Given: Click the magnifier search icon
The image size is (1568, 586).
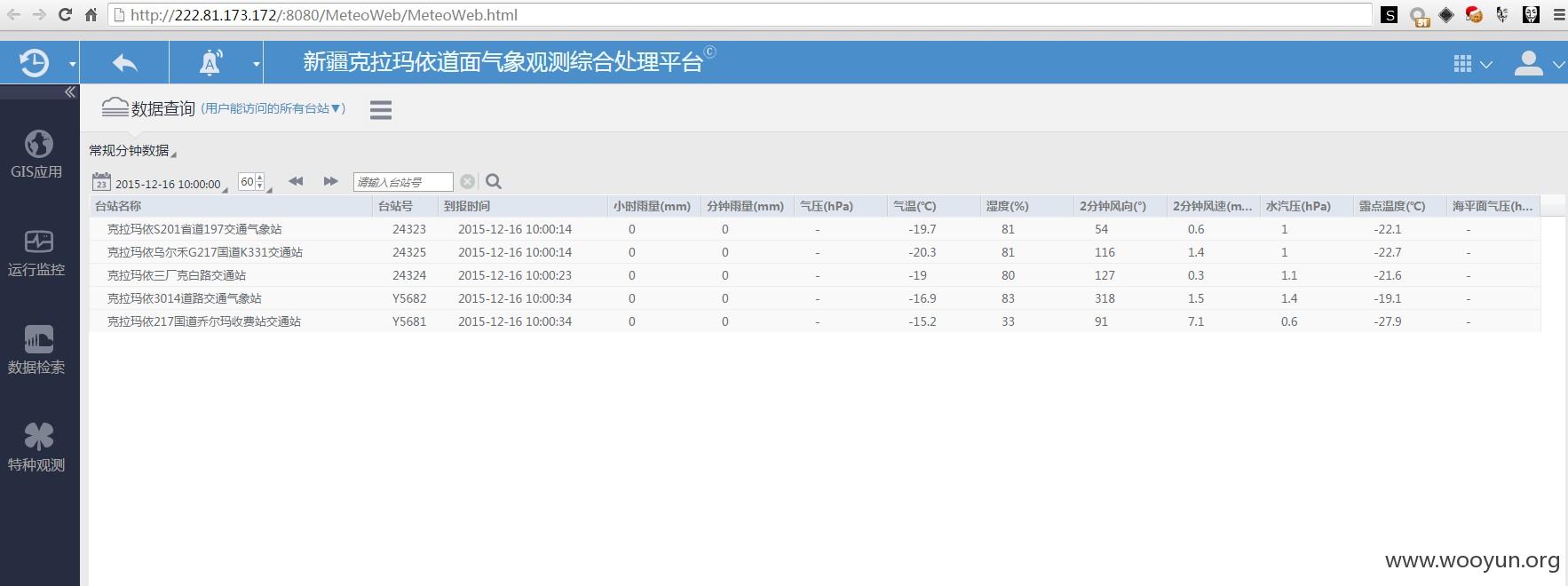Looking at the screenshot, I should [495, 182].
